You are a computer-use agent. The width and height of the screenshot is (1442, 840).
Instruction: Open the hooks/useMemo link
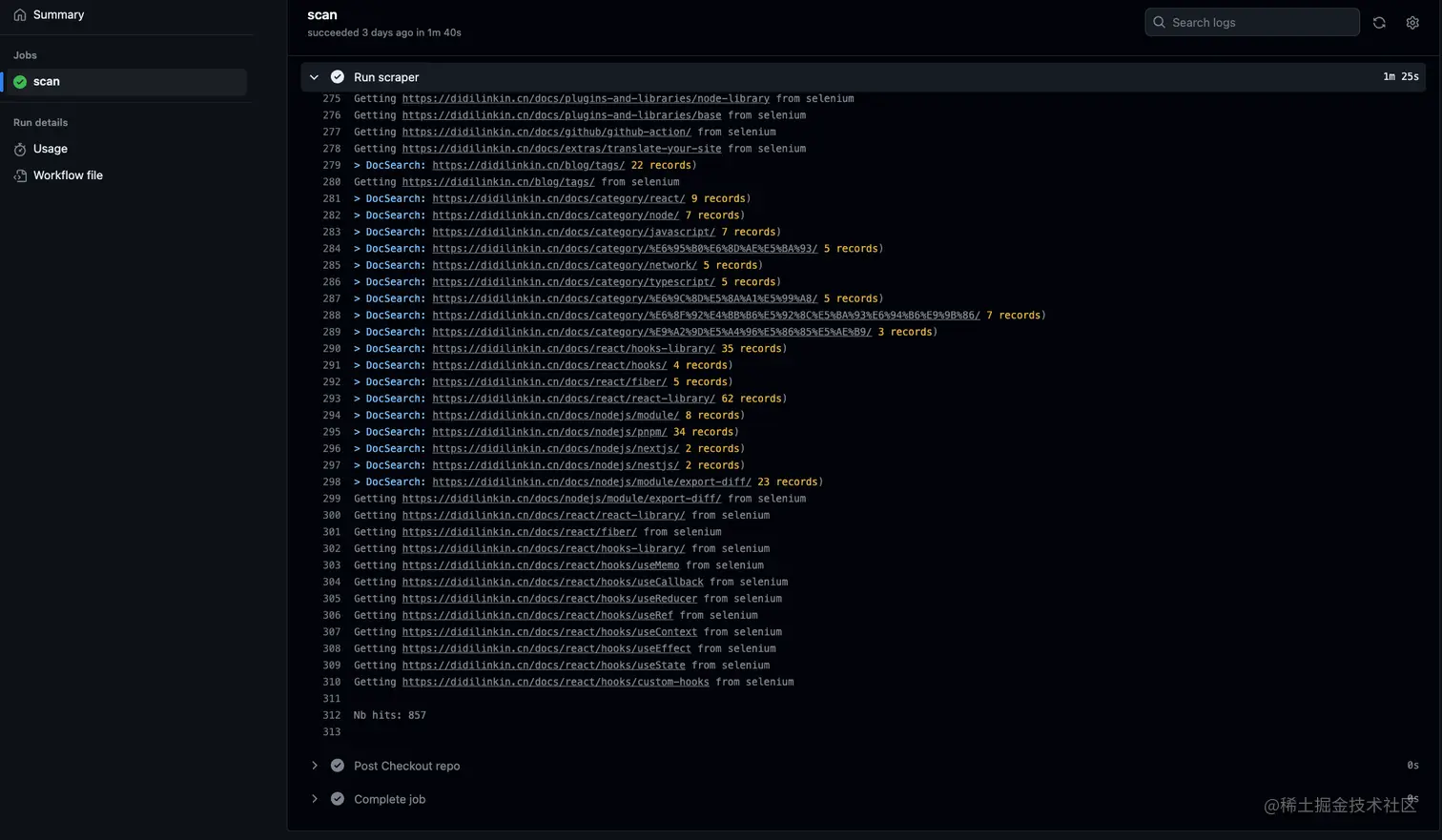[x=541, y=565]
